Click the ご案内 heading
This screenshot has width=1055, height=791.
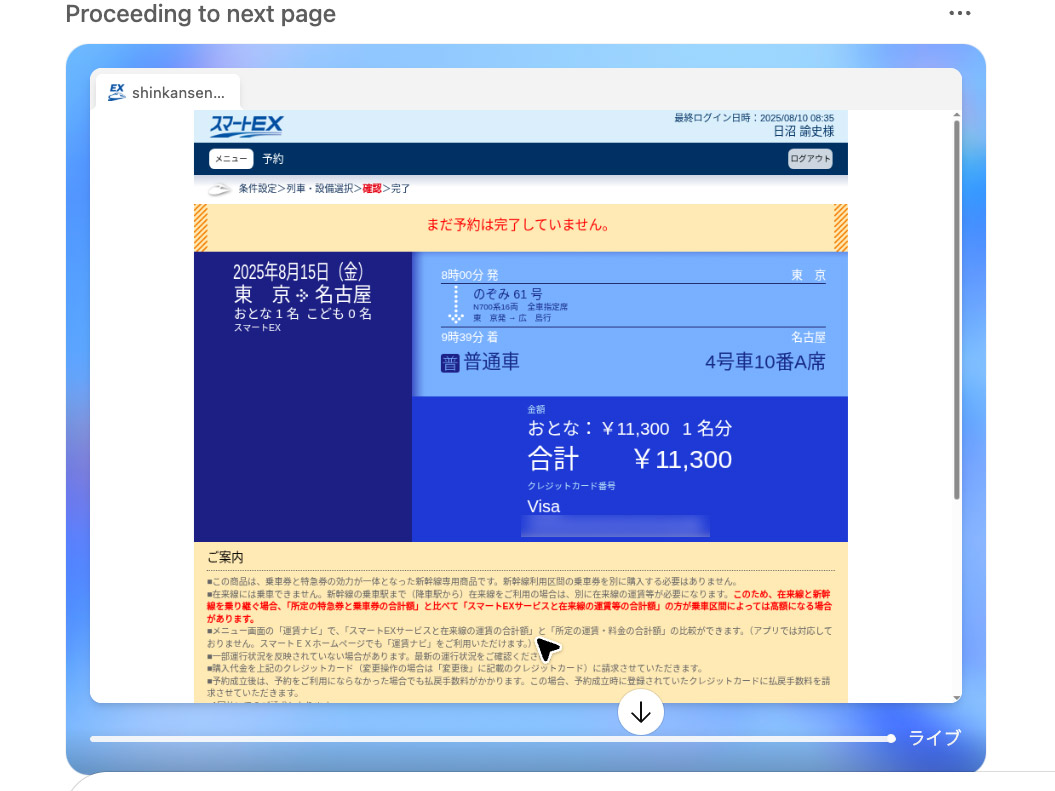point(225,557)
